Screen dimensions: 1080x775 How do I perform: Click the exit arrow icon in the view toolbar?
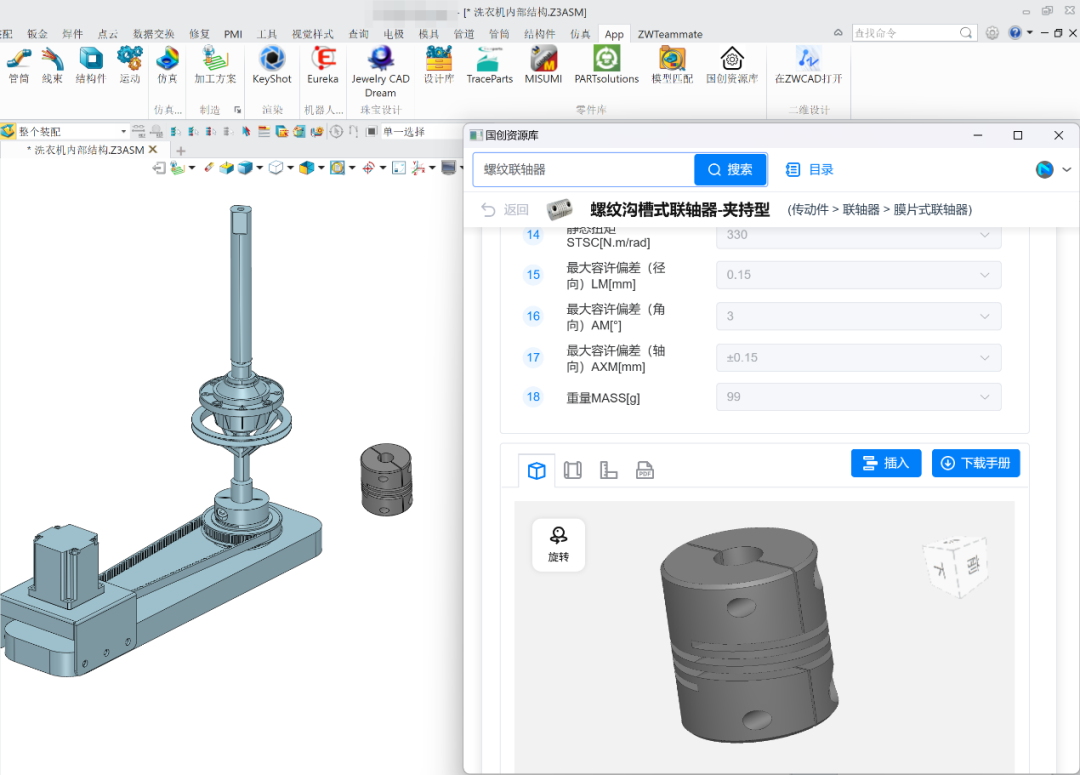[x=159, y=167]
